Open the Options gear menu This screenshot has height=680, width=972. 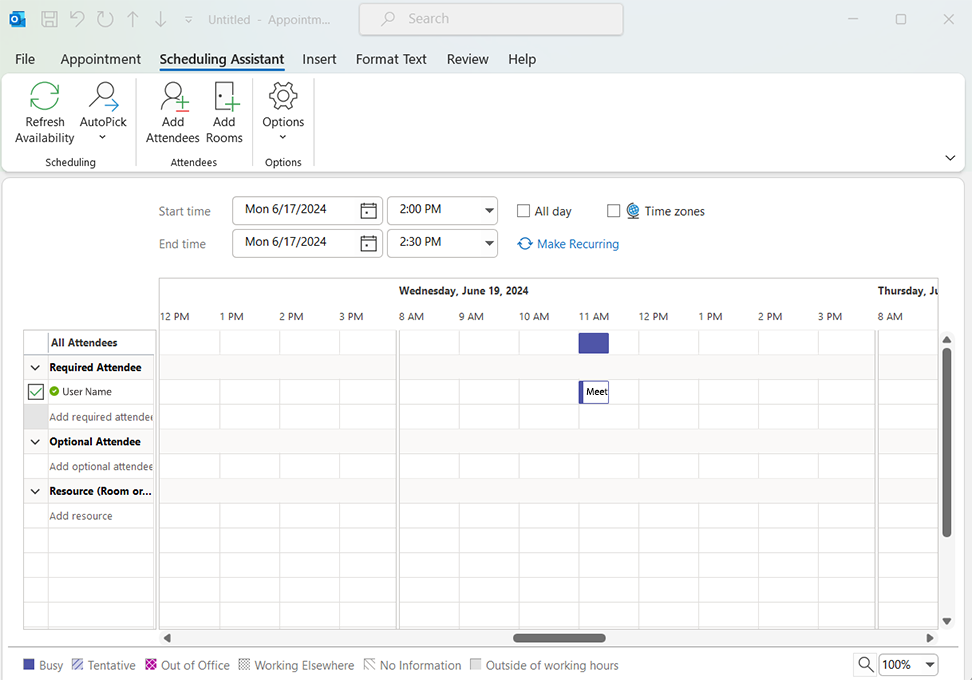click(x=283, y=98)
